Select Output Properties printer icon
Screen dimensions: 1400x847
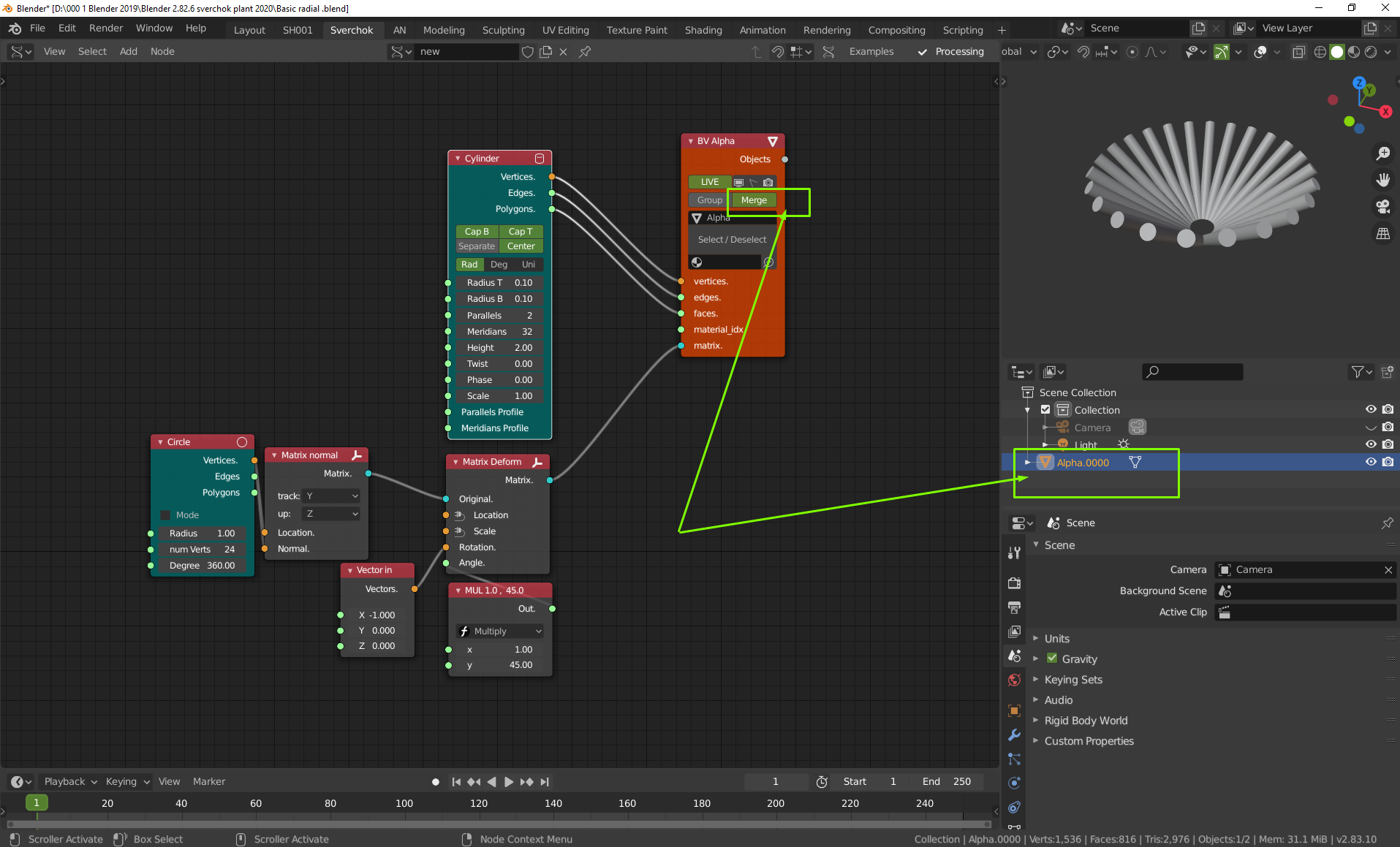pyautogui.click(x=1014, y=607)
